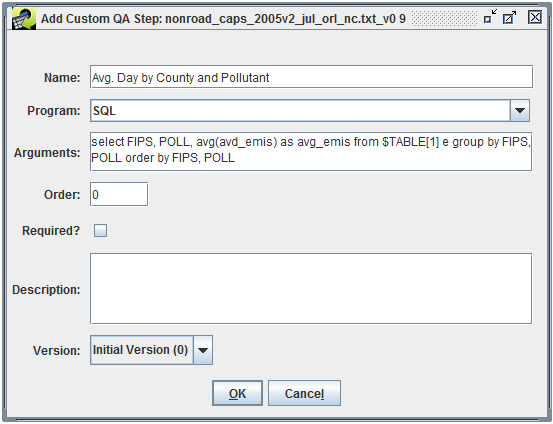Select Initial Version (0) combo box

coord(151,350)
